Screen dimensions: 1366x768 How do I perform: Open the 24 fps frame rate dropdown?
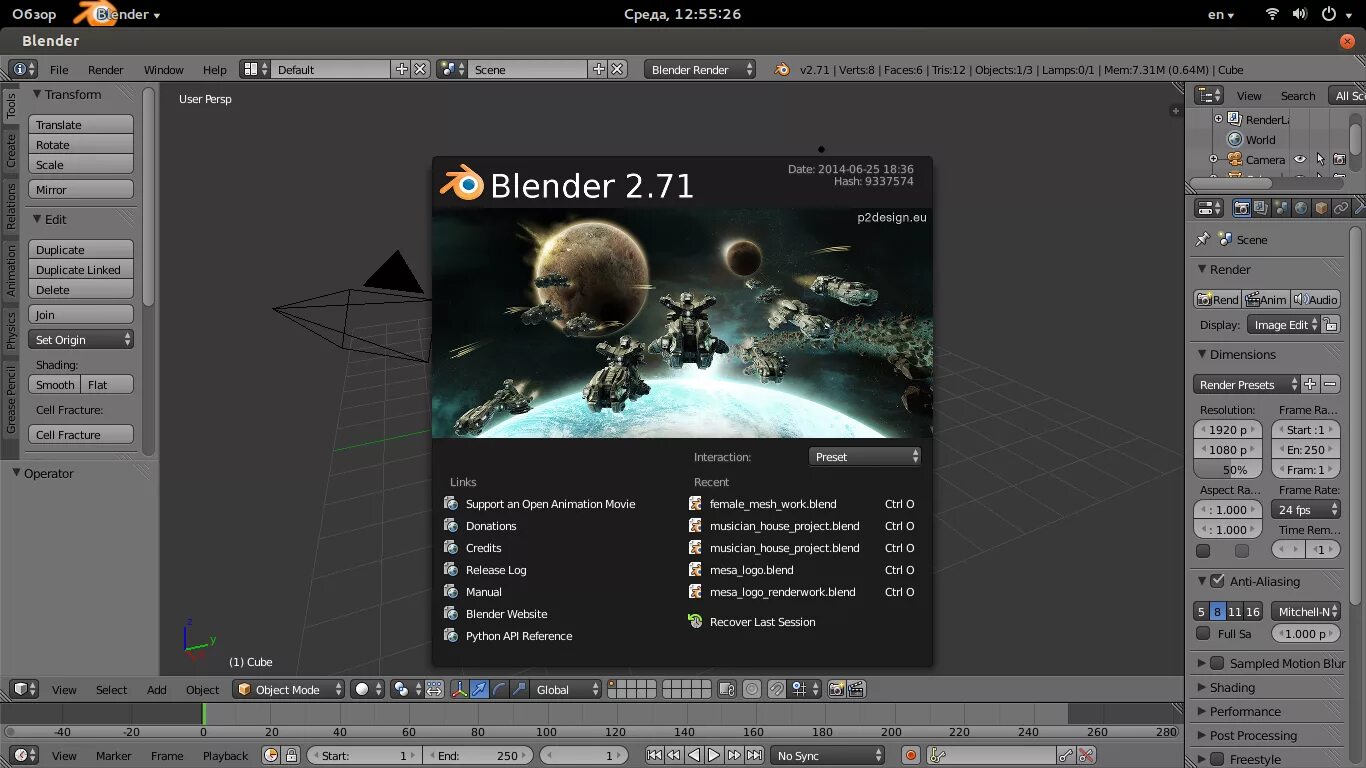click(x=1306, y=509)
